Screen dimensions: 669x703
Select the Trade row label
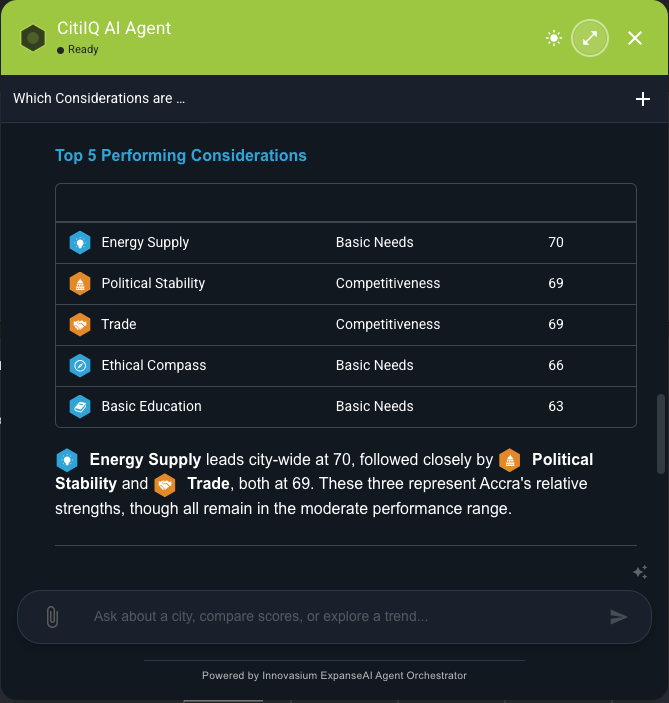point(119,324)
